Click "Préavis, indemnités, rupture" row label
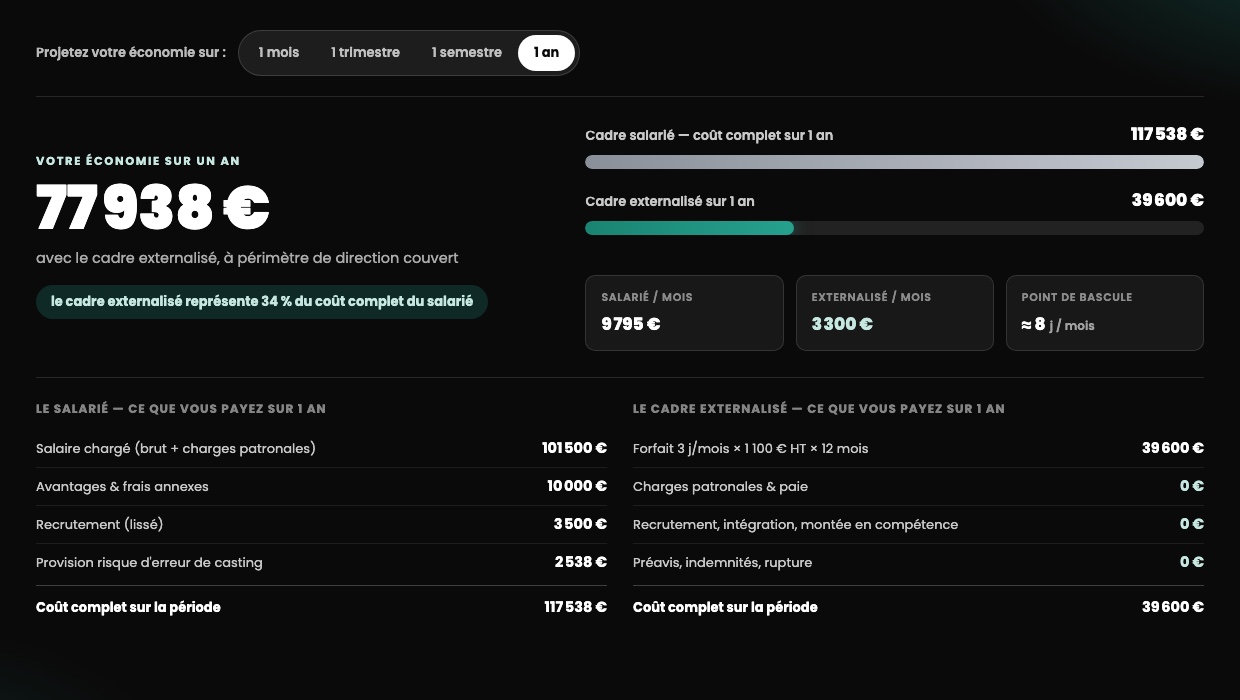This screenshot has width=1240, height=700. [x=722, y=563]
